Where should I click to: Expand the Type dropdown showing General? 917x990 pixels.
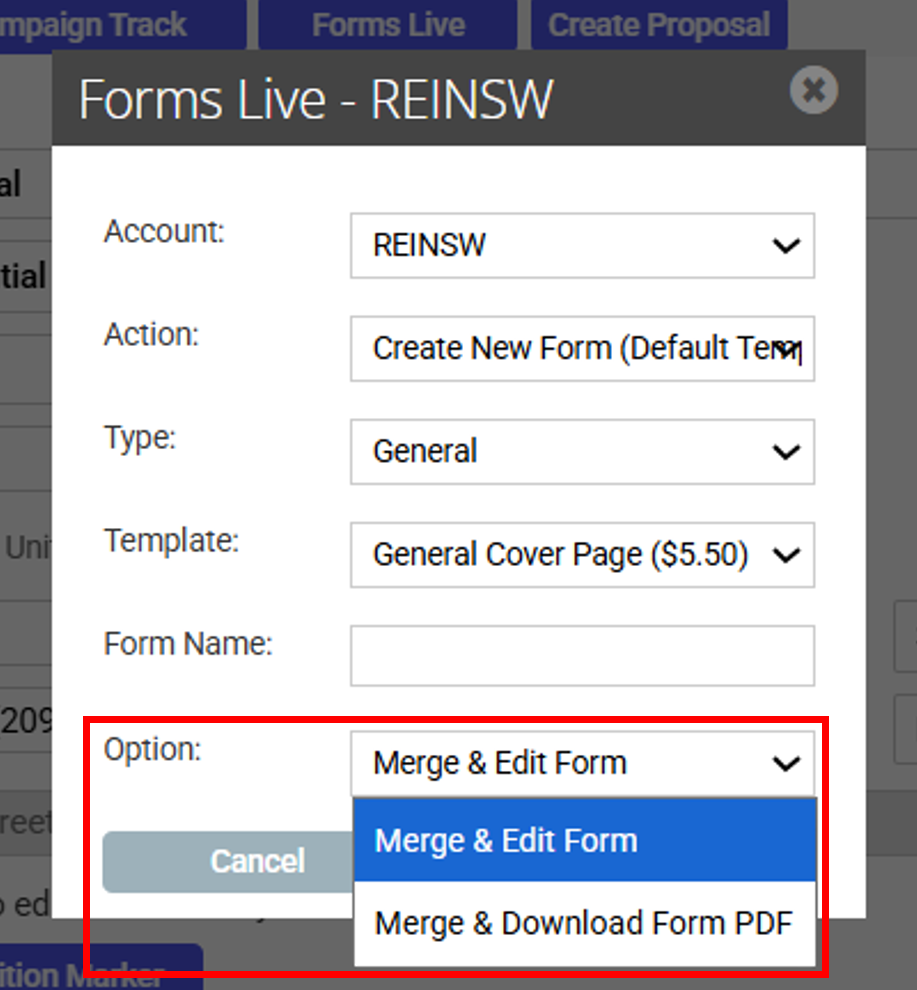582,451
